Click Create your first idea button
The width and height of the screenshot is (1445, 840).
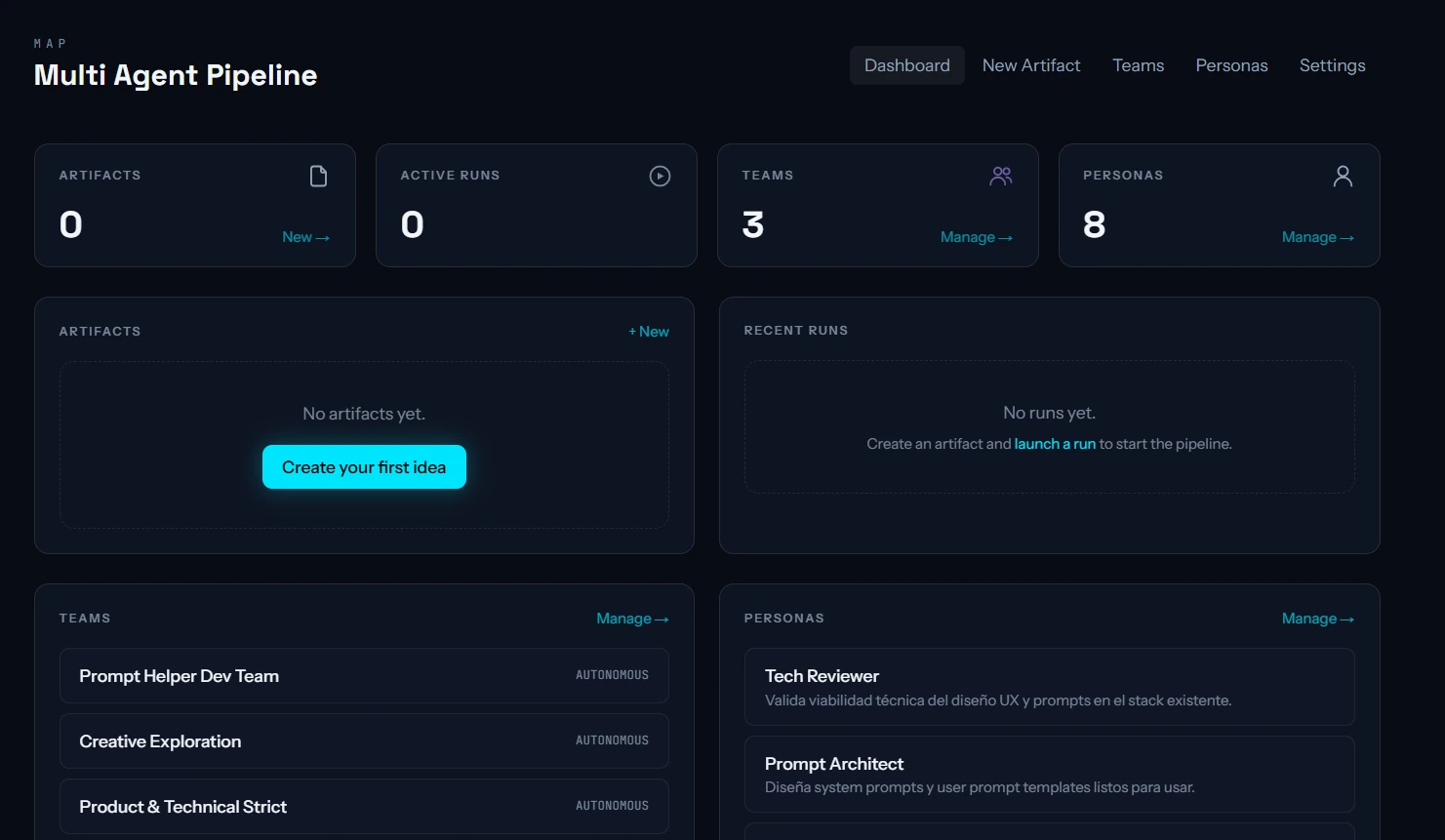364,467
